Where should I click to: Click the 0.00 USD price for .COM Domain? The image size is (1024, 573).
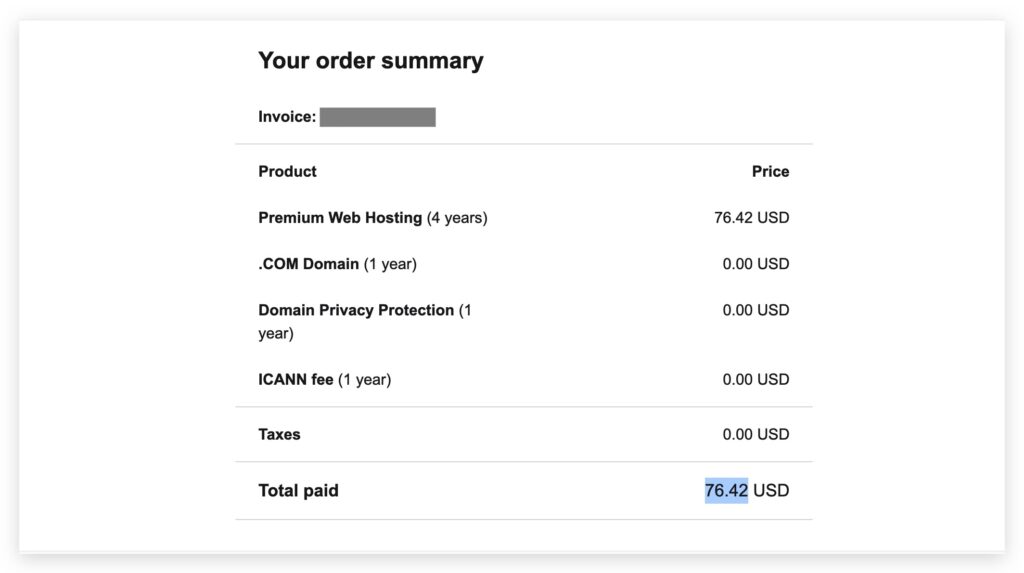755,264
